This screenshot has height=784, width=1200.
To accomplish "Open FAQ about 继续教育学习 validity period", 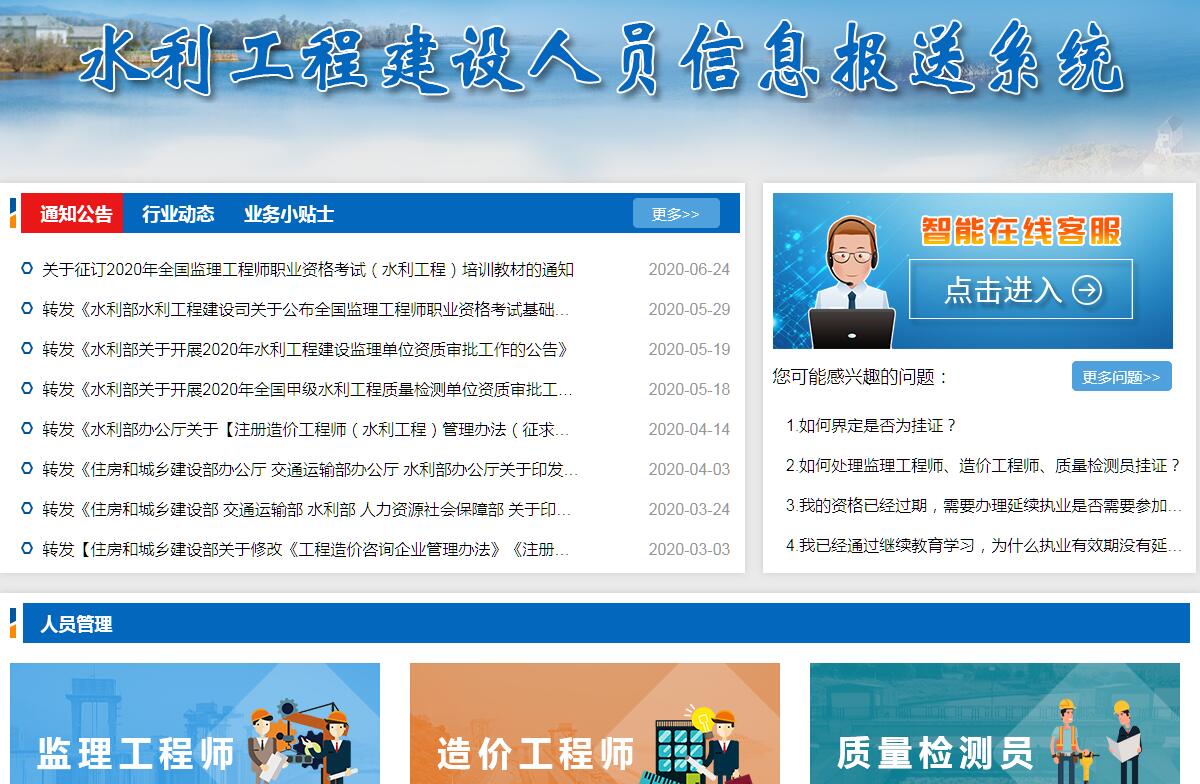I will tap(983, 546).
